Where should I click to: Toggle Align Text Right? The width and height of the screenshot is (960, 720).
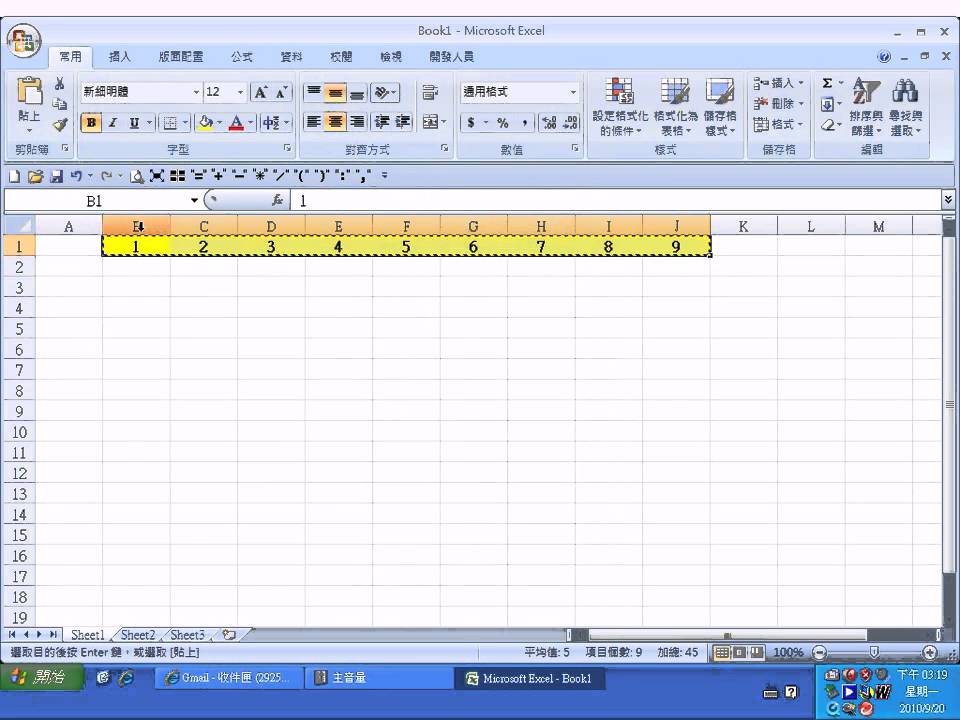click(x=357, y=122)
